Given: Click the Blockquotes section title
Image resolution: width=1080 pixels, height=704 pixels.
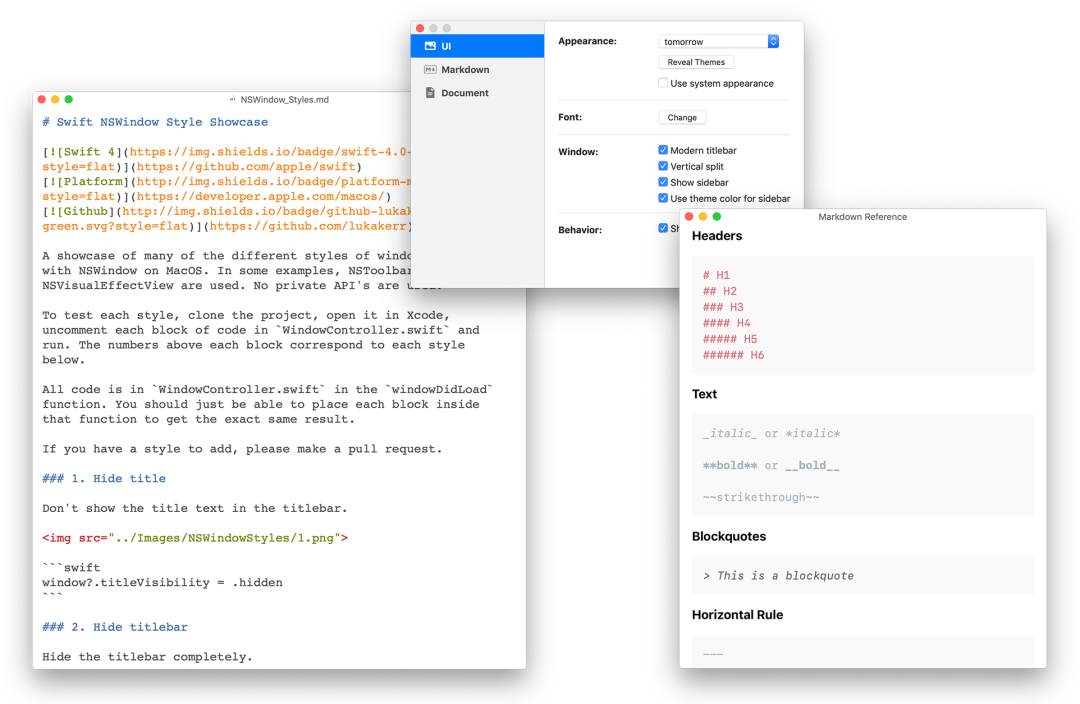Looking at the screenshot, I should coord(729,537).
